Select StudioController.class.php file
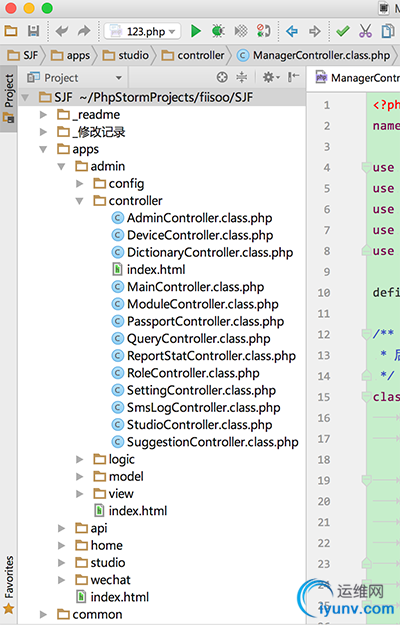The width and height of the screenshot is (400, 625). point(192,425)
